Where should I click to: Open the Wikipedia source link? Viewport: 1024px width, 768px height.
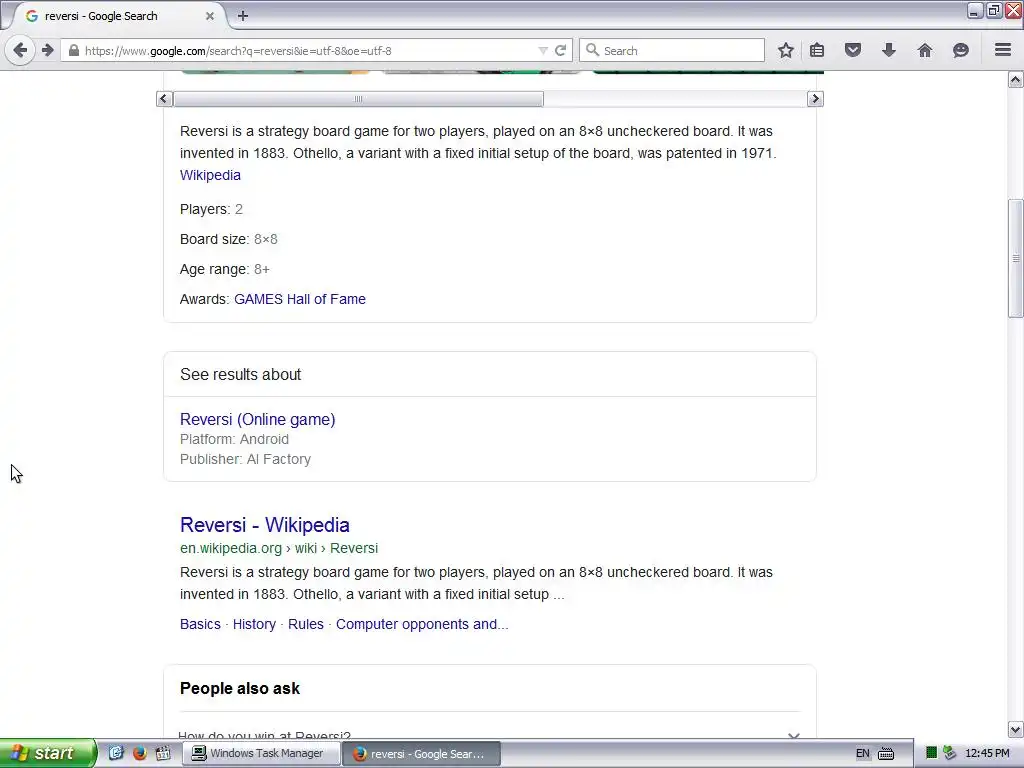[210, 175]
